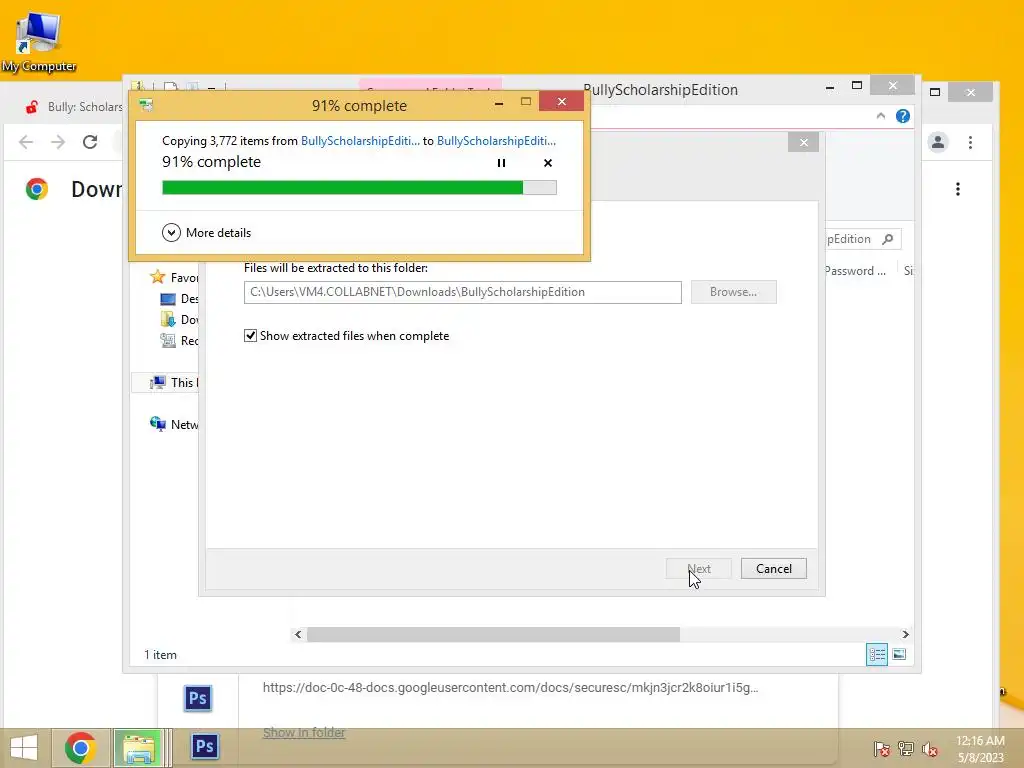Minimize the 91% complete copy dialog
Image resolution: width=1024 pixels, height=768 pixels.
(x=499, y=103)
